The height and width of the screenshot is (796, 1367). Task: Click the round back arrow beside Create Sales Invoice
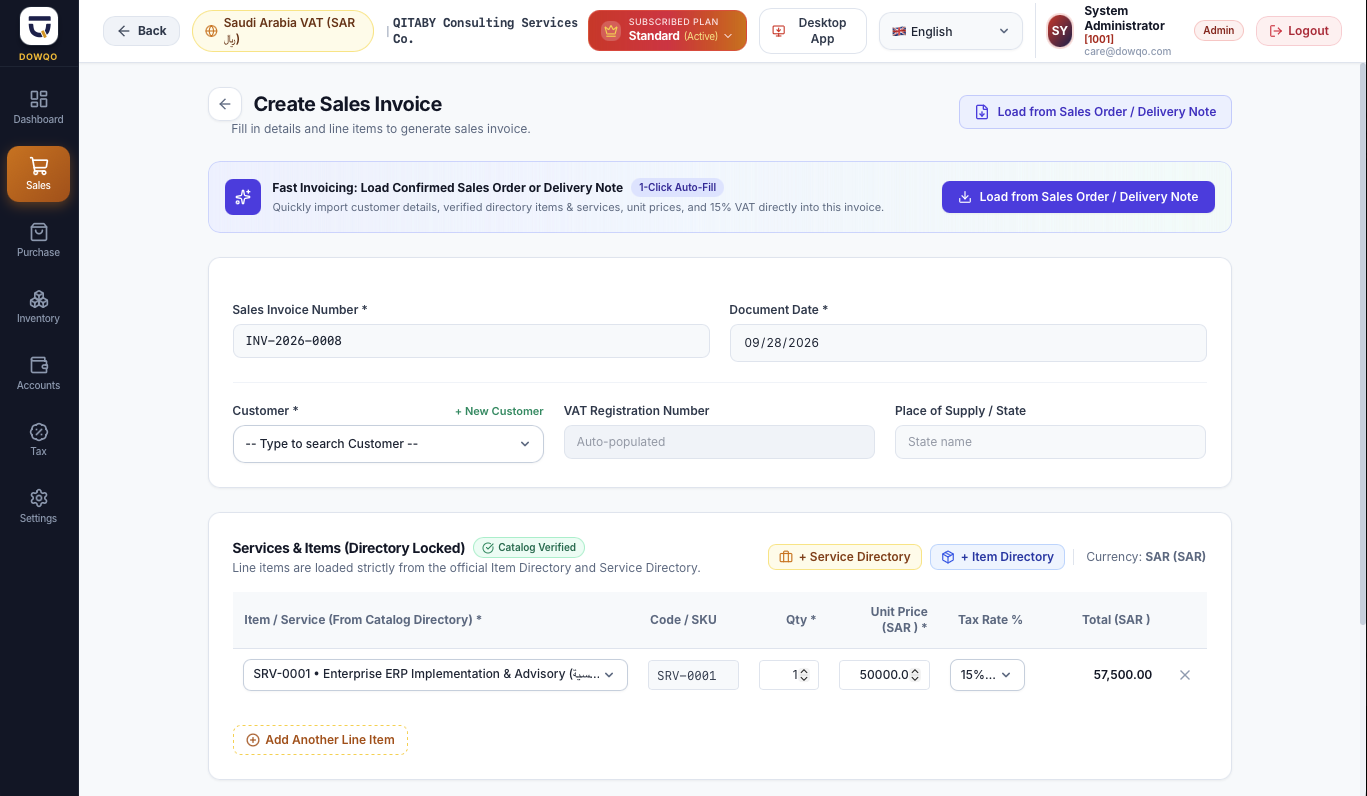point(225,104)
